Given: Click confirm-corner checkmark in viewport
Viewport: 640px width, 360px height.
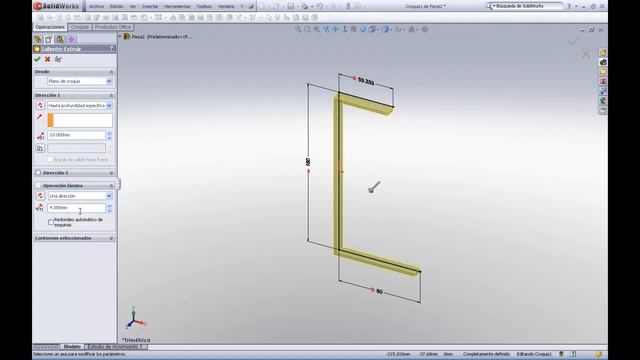Looking at the screenshot, I should pos(573,41).
